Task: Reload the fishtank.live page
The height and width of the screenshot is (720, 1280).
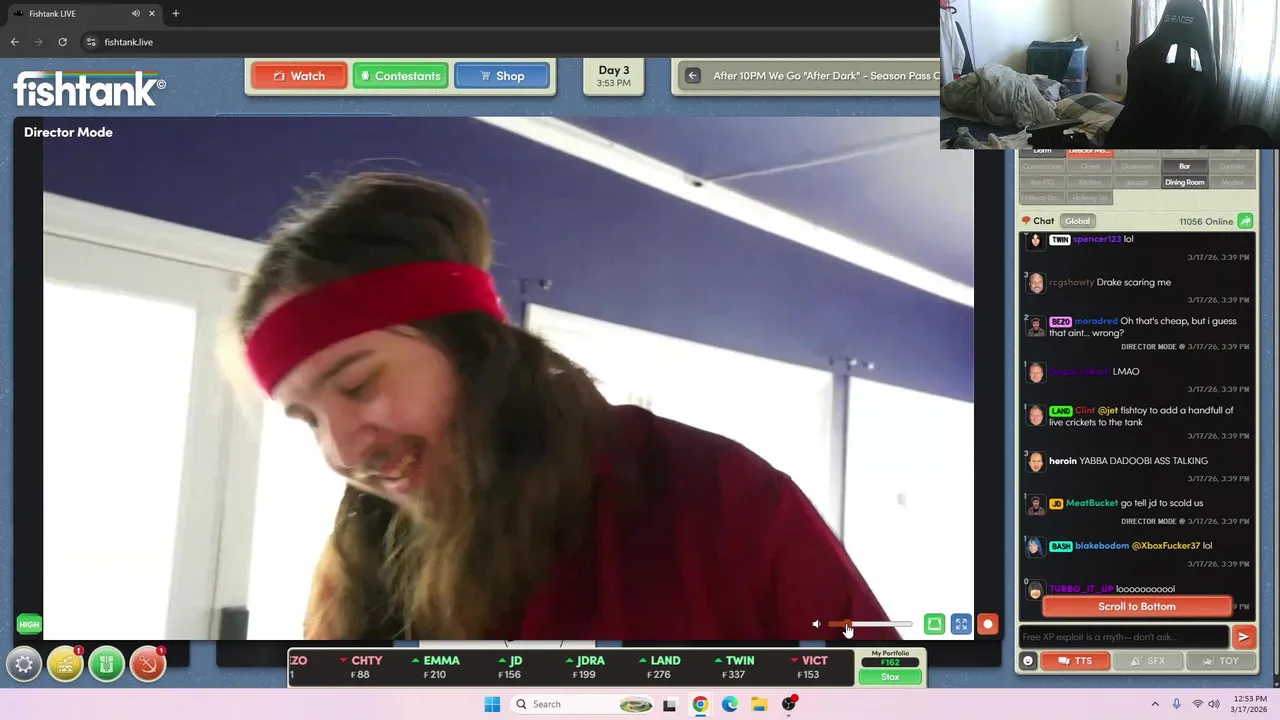Action: click(x=62, y=42)
